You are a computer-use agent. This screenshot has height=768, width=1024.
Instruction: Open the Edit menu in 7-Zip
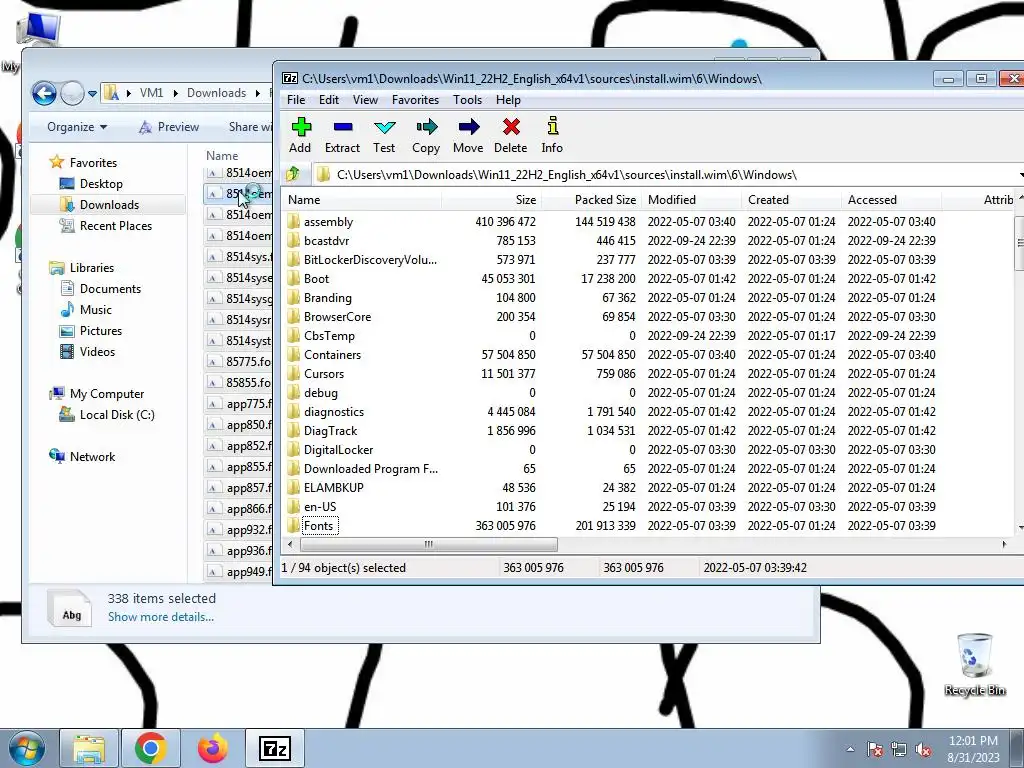pos(328,100)
